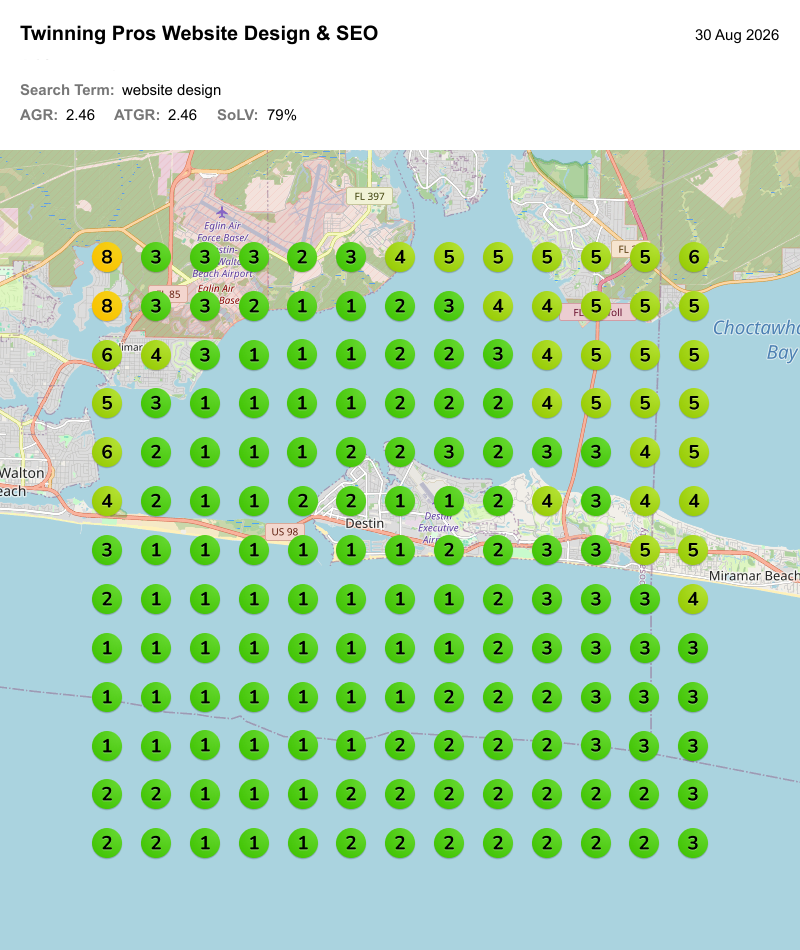Viewport: 800px width, 950px height.
Task: Select the 4 marker right of Walton Beach label
Action: (107, 501)
